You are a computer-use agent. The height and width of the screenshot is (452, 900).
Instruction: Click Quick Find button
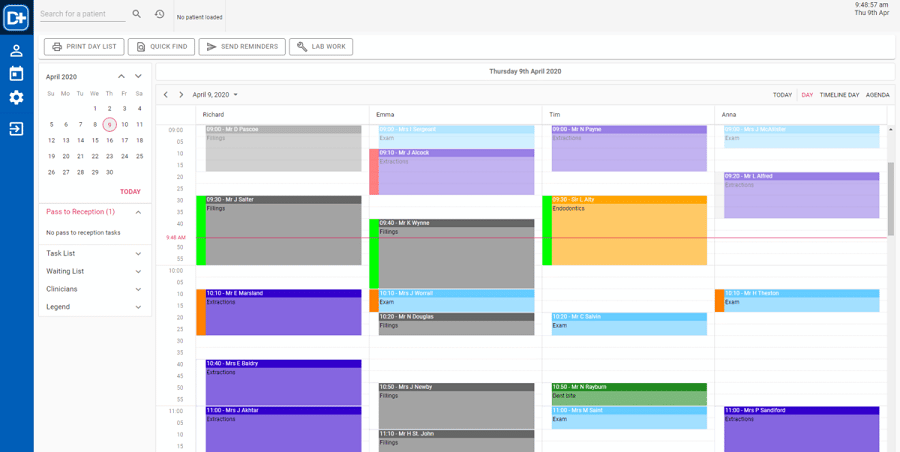pos(161,47)
